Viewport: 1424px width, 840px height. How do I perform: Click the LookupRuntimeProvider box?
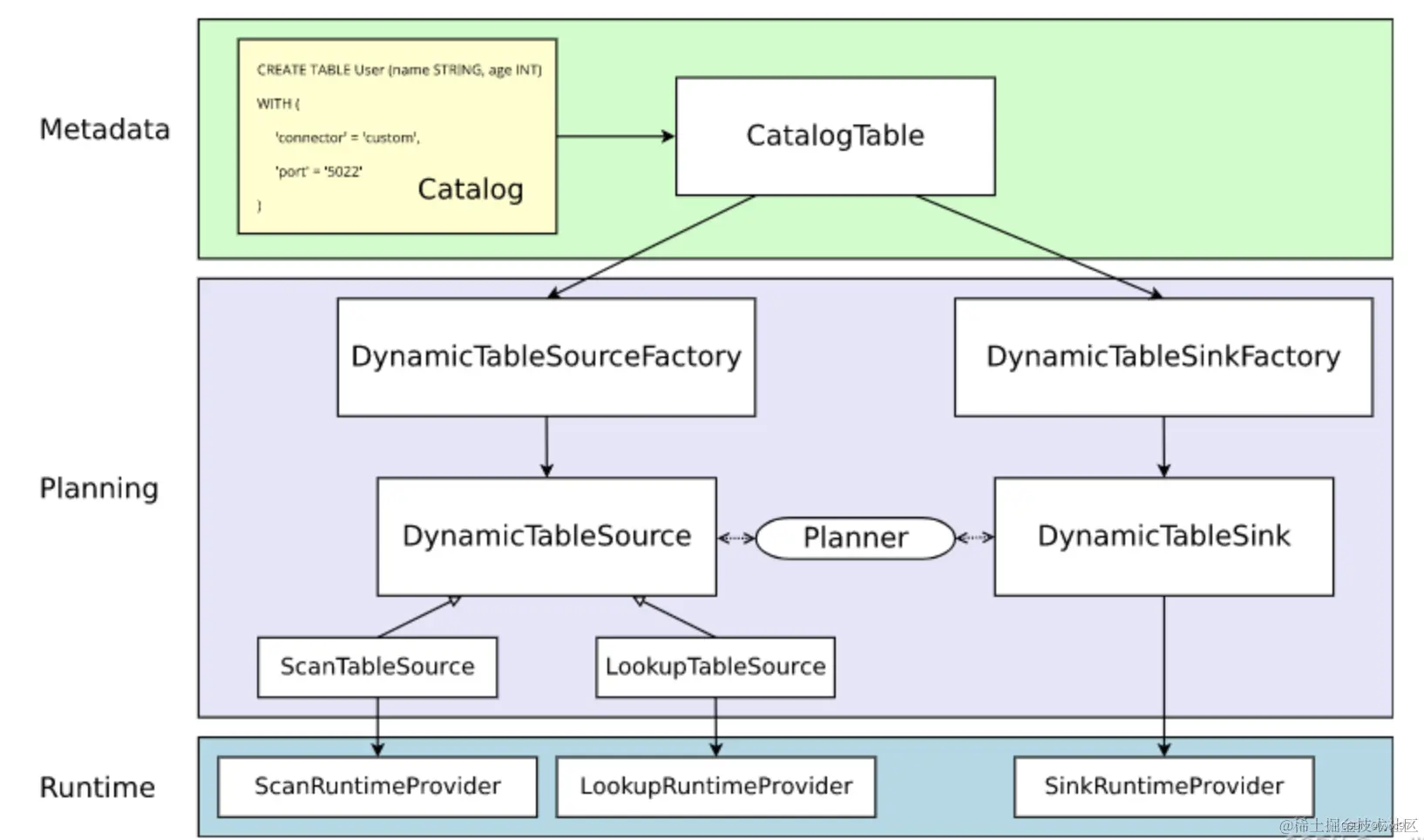point(715,785)
